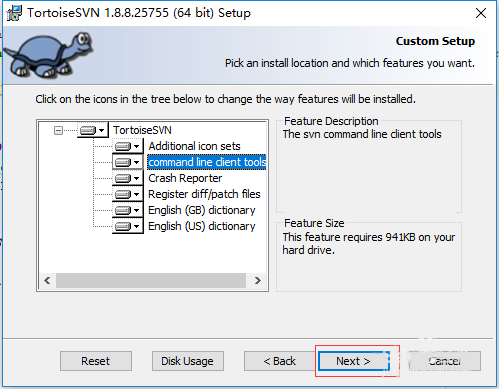Open the Disk Usage dialog
The width and height of the screenshot is (499, 389).
pyautogui.click(x=188, y=361)
